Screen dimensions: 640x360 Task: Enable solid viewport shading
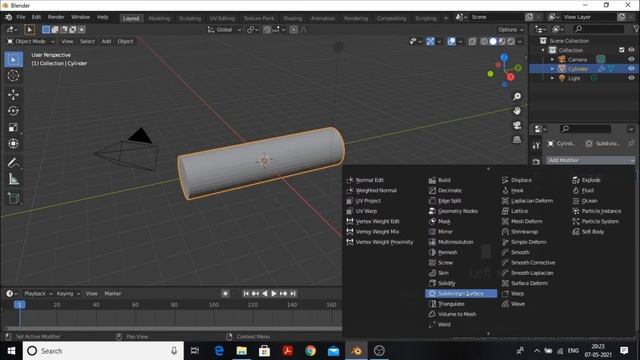pos(493,42)
